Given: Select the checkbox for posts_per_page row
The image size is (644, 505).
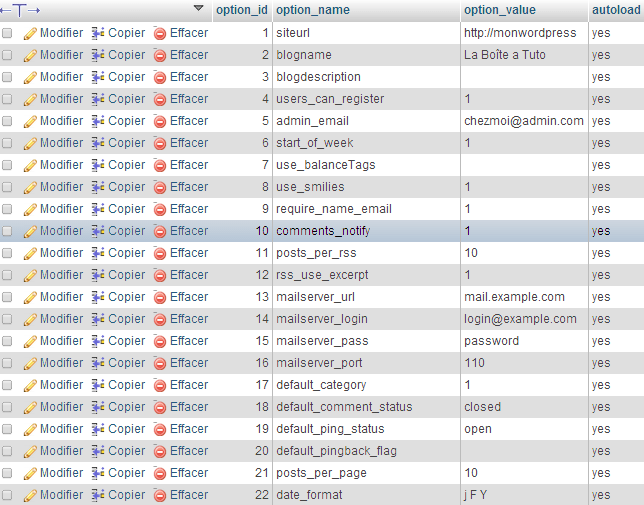Looking at the screenshot, I should (x=8, y=473).
